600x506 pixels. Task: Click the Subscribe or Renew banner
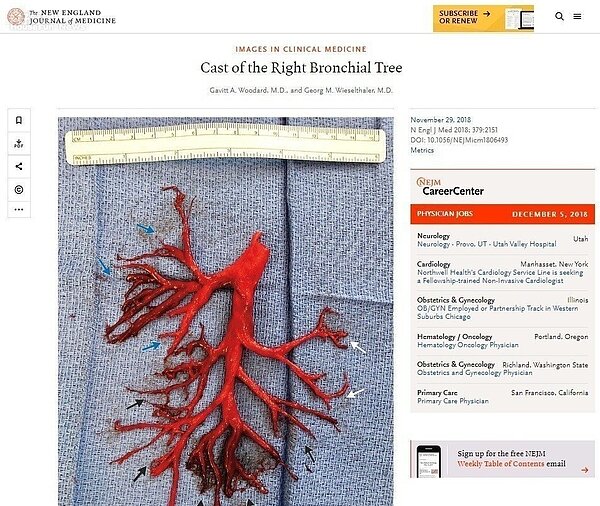pos(483,18)
